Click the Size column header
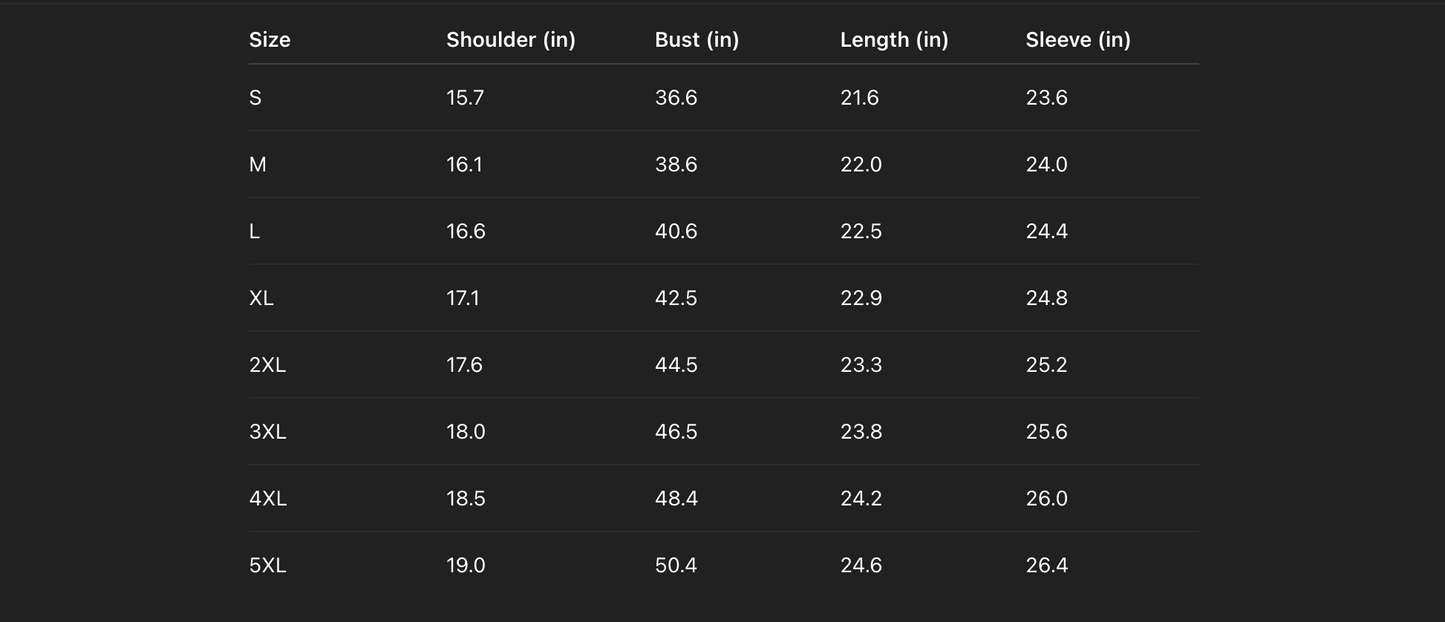The image size is (1445, 622). 270,40
